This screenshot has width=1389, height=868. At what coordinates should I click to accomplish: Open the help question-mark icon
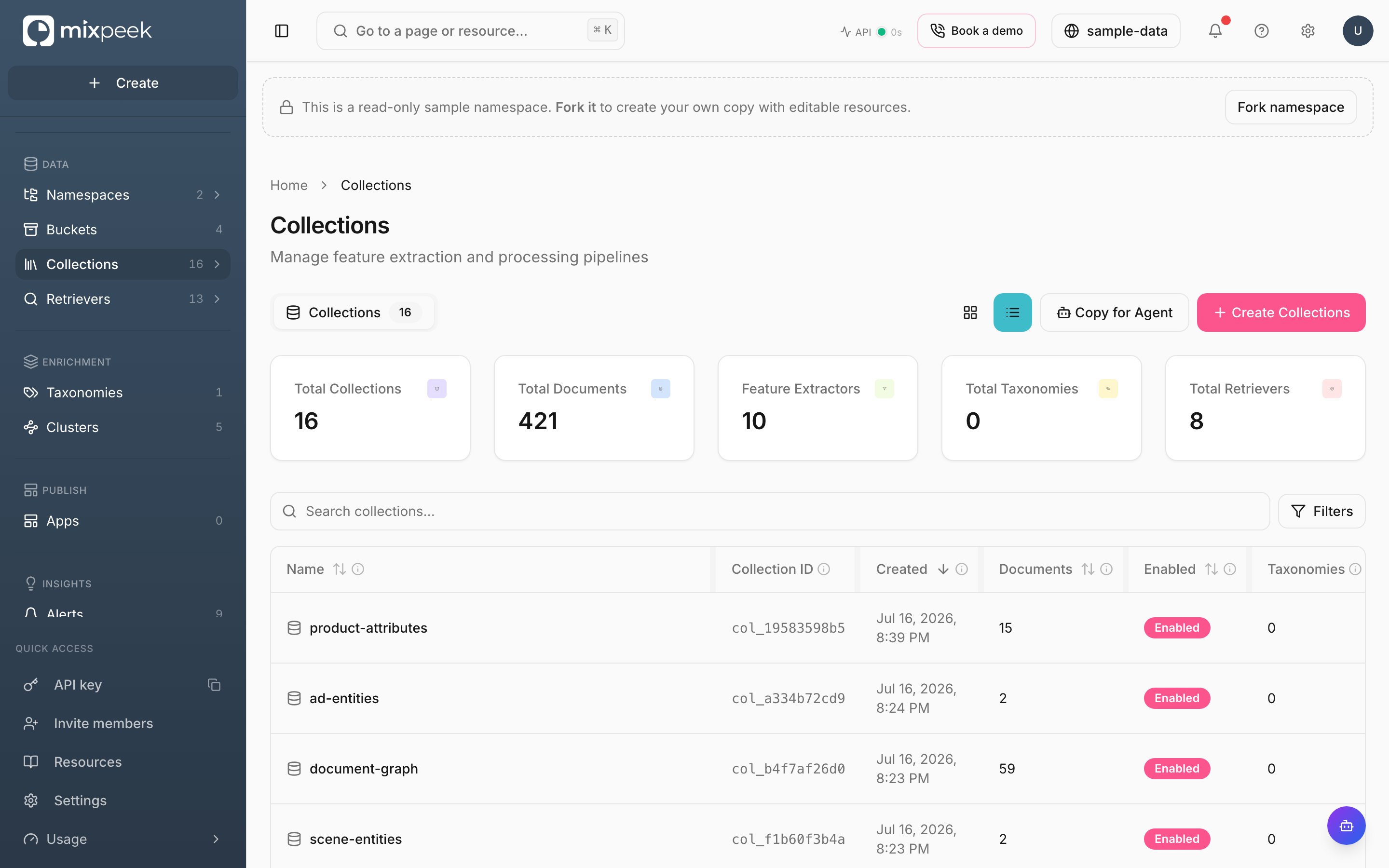1261,31
